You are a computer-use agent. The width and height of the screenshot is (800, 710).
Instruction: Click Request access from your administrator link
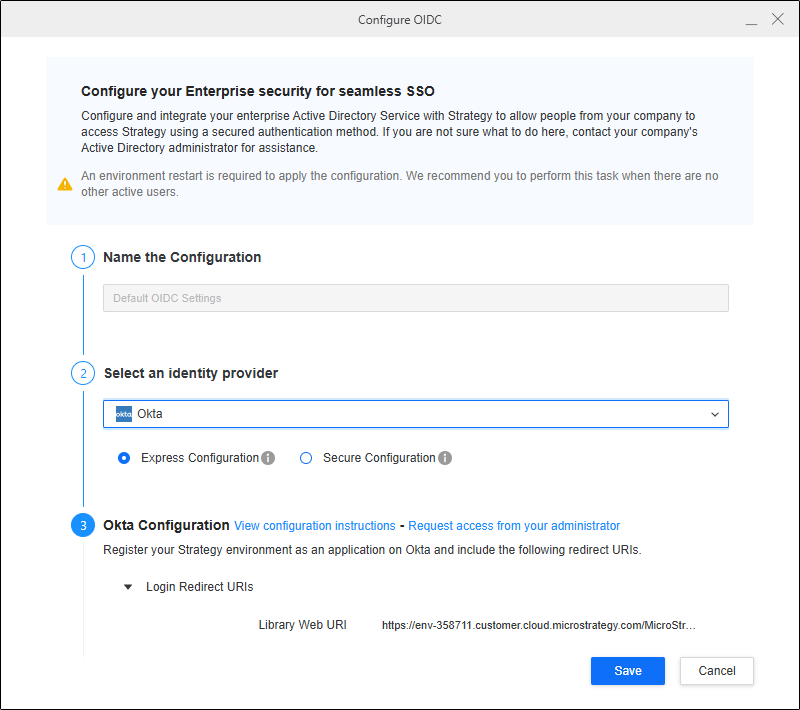coord(514,526)
